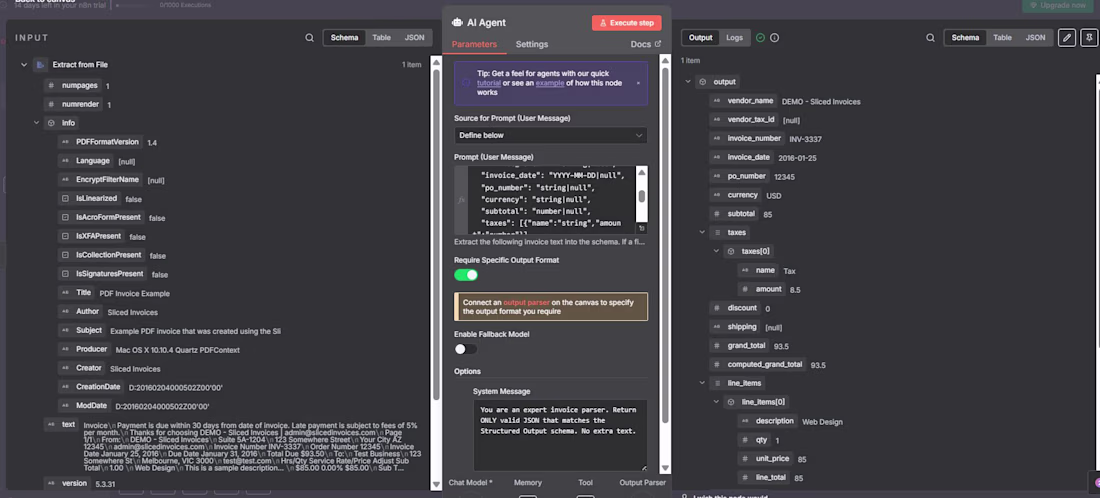Screen dimensions: 1100x498
Task: Click the hash icon beside numpages
Action: point(51,86)
